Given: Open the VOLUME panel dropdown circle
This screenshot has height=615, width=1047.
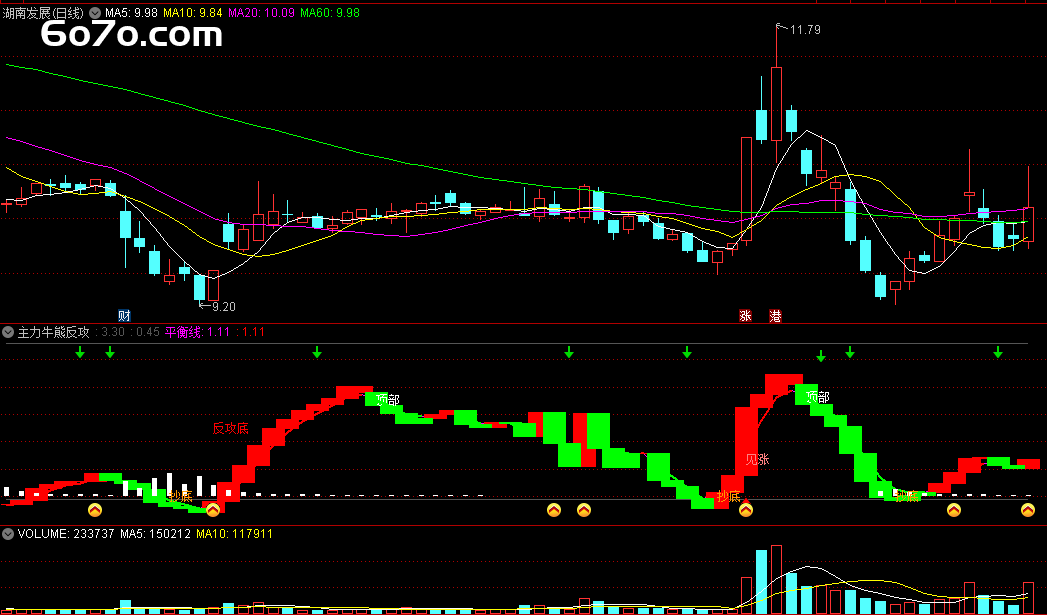Looking at the screenshot, I should click(x=8, y=534).
